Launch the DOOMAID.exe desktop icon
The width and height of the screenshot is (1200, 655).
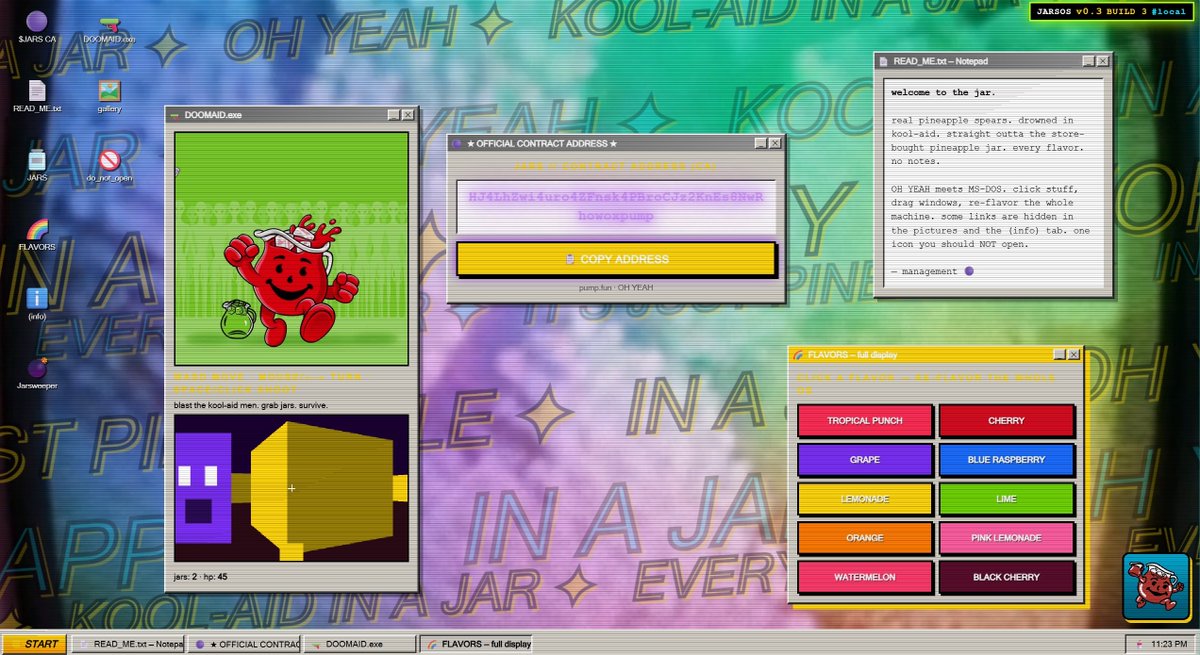(110, 28)
